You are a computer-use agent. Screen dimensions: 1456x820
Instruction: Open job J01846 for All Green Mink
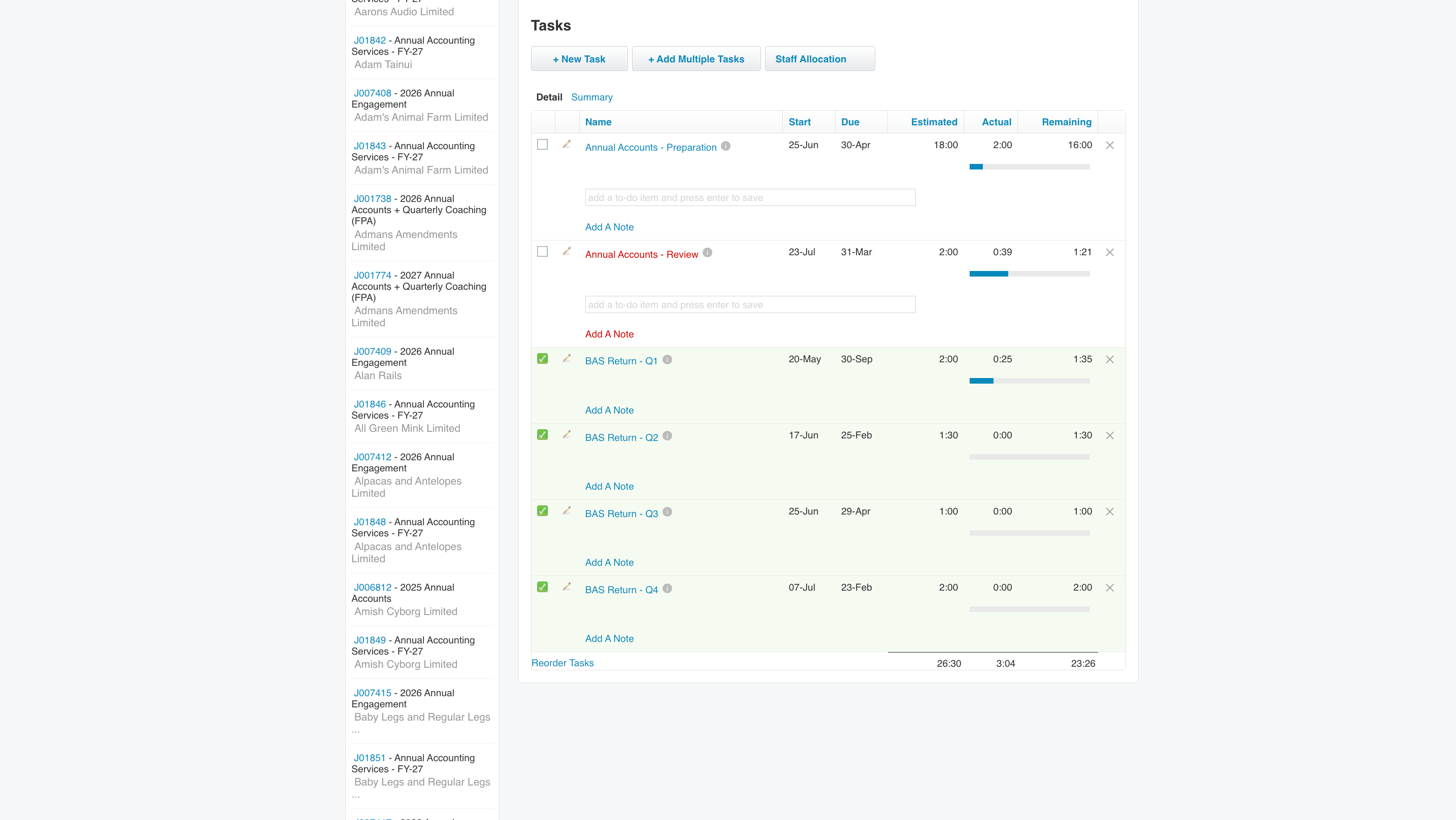point(370,404)
